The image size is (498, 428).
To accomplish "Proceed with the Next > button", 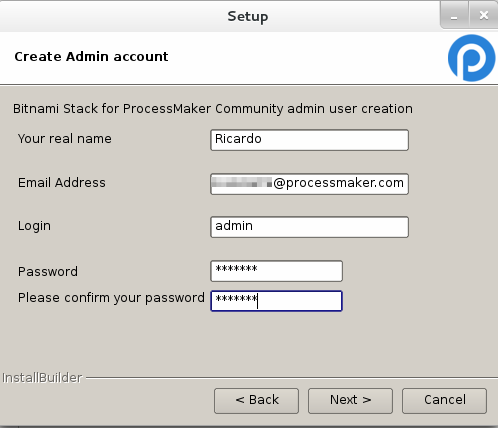I will pyautogui.click(x=350, y=401).
